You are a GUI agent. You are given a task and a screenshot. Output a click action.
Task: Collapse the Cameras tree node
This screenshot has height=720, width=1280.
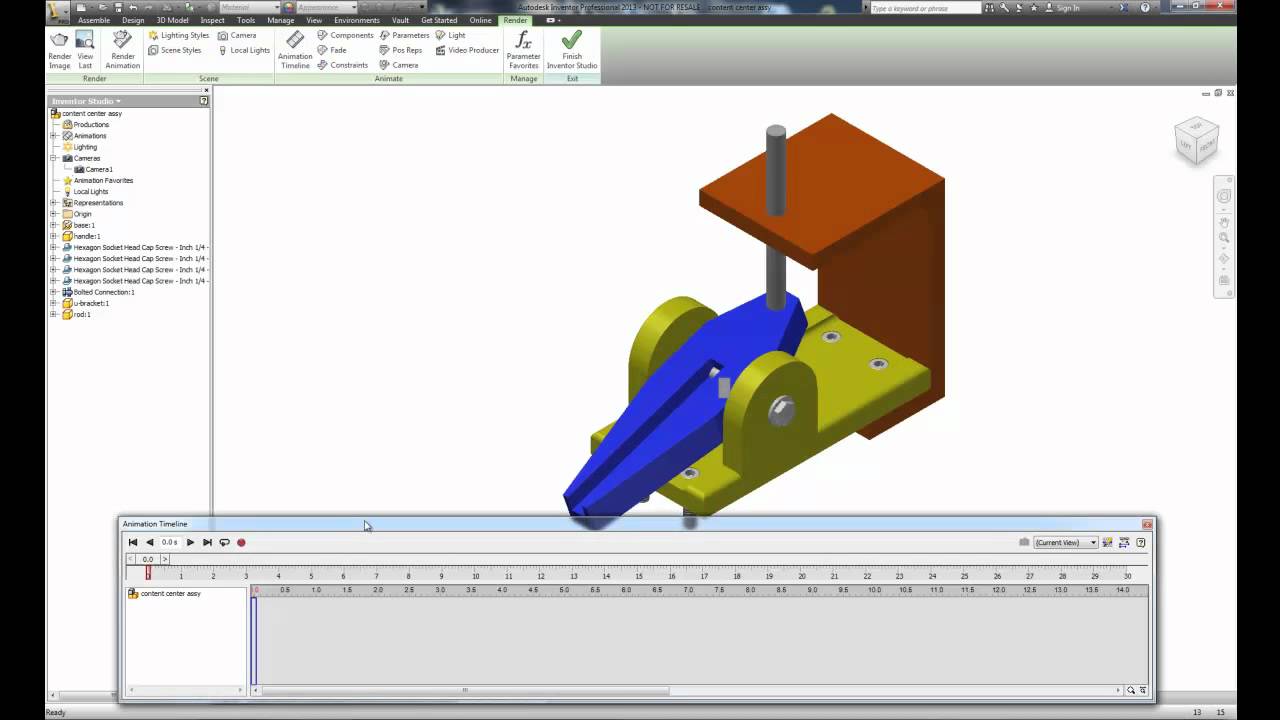pyautogui.click(x=55, y=158)
